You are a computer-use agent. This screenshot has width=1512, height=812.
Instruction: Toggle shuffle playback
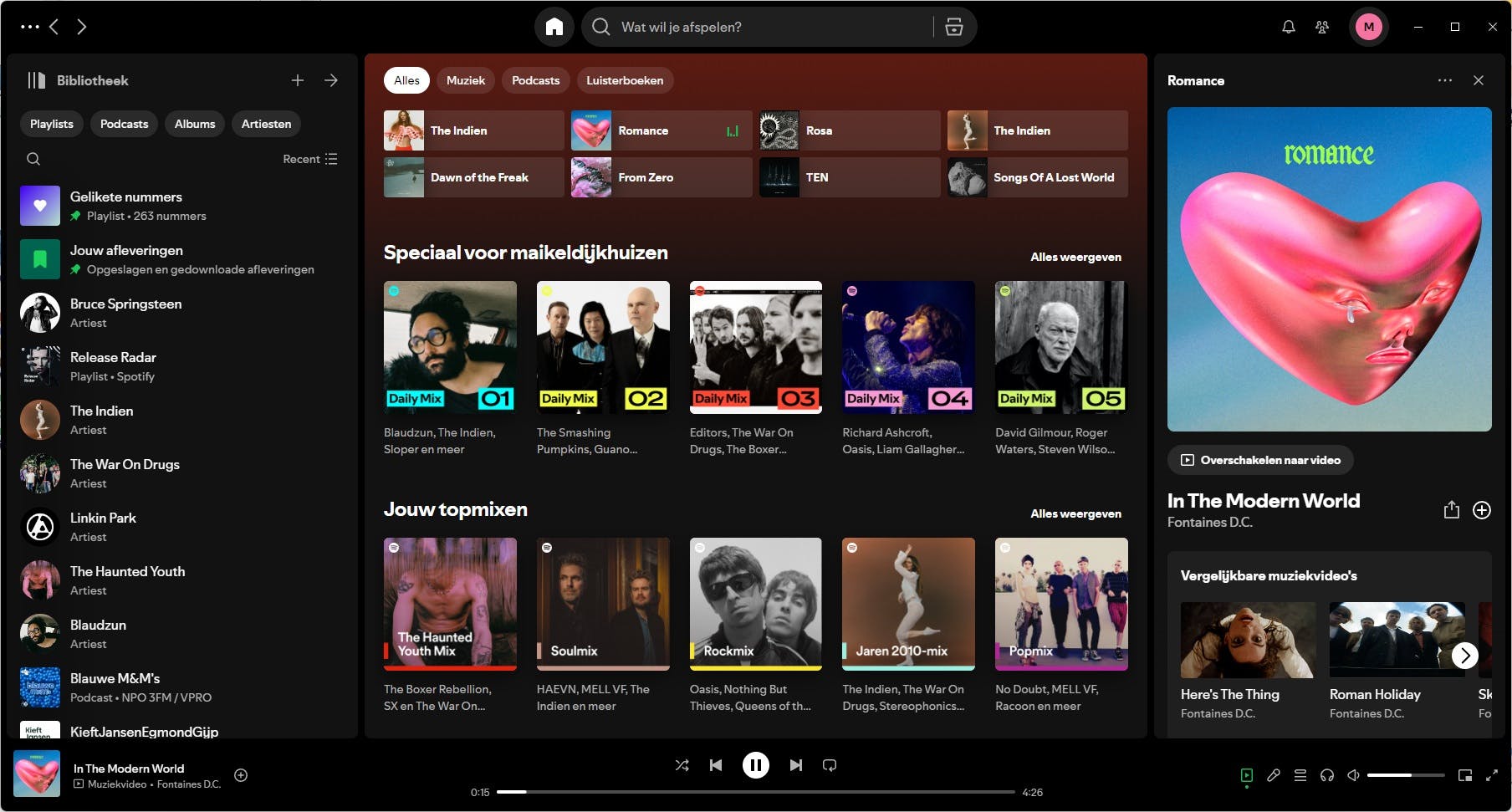tap(682, 765)
